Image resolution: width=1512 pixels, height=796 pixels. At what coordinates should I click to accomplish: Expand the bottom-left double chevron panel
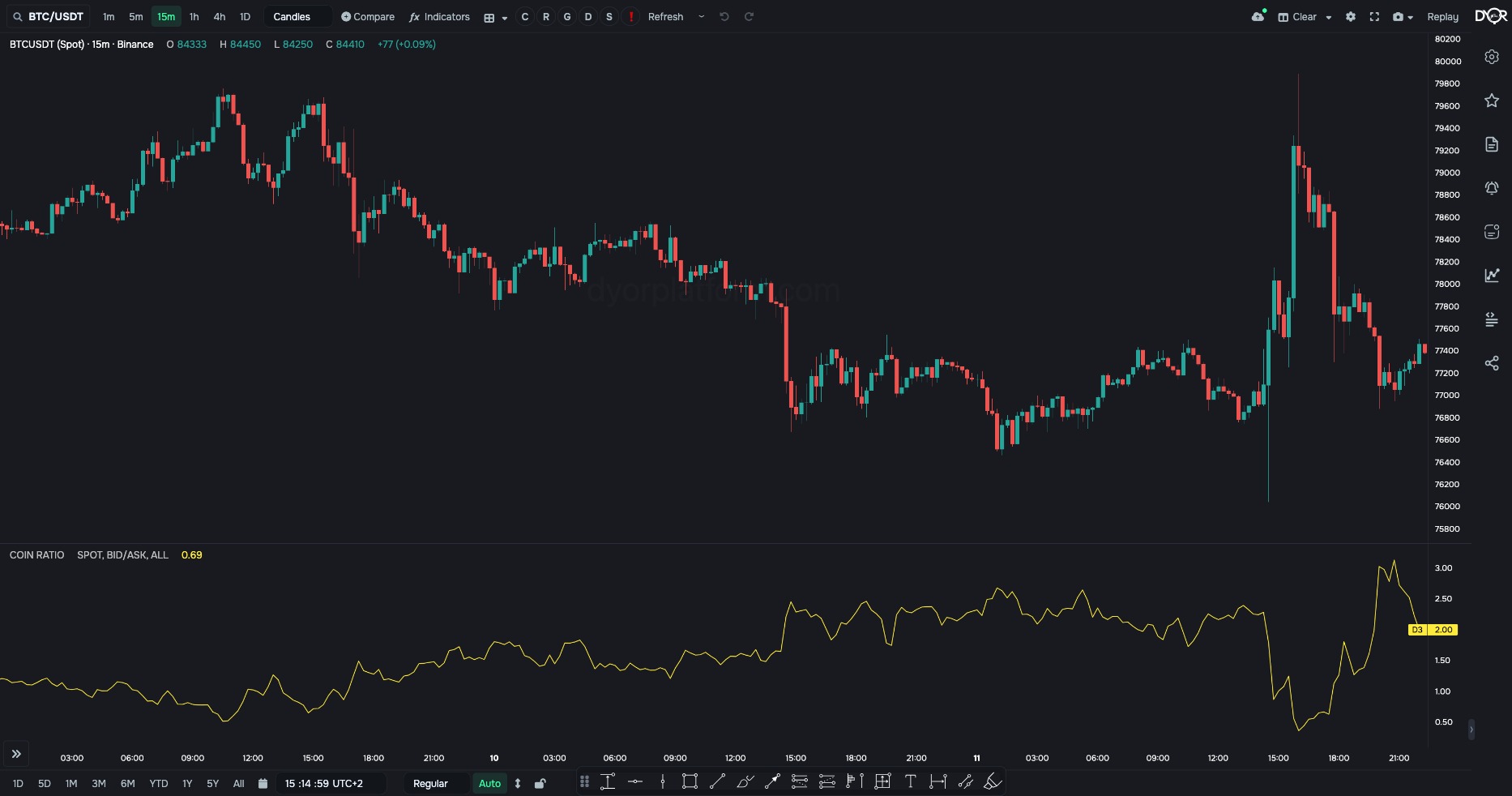[x=16, y=754]
